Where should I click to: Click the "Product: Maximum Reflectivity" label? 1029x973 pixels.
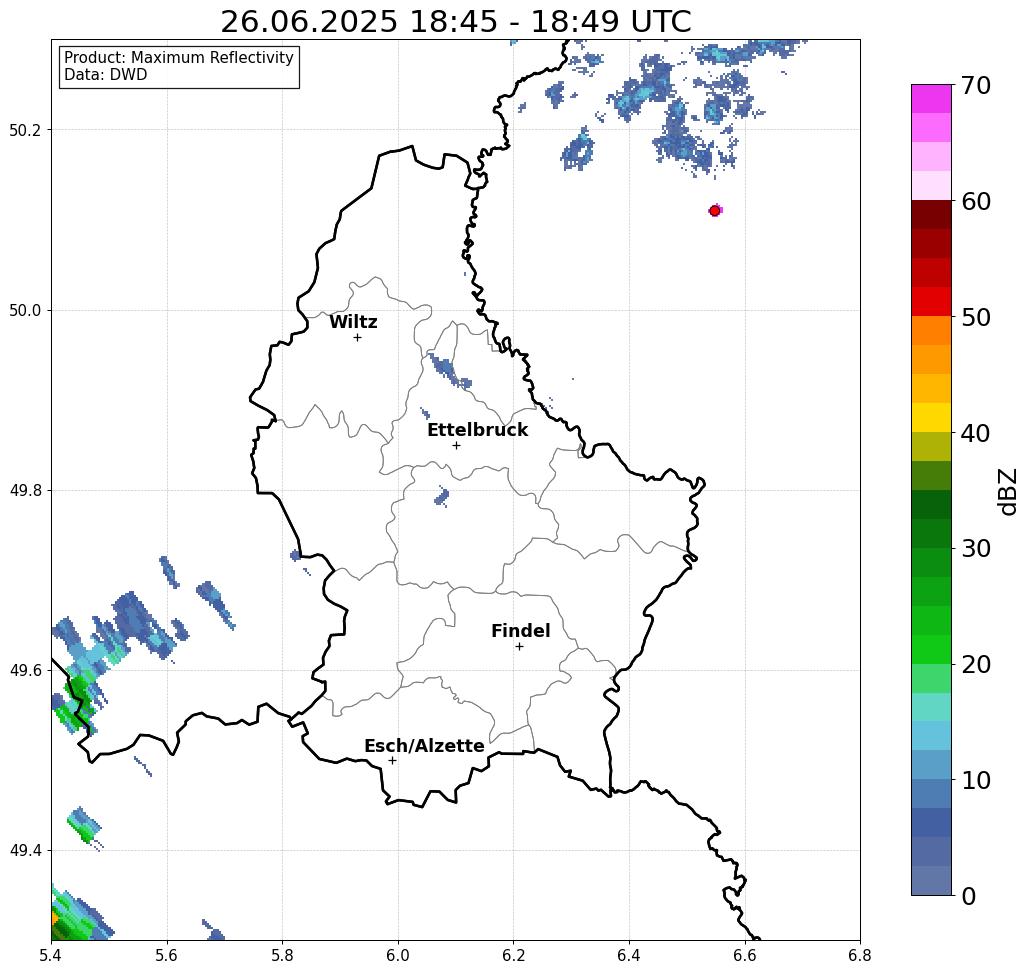tap(178, 58)
